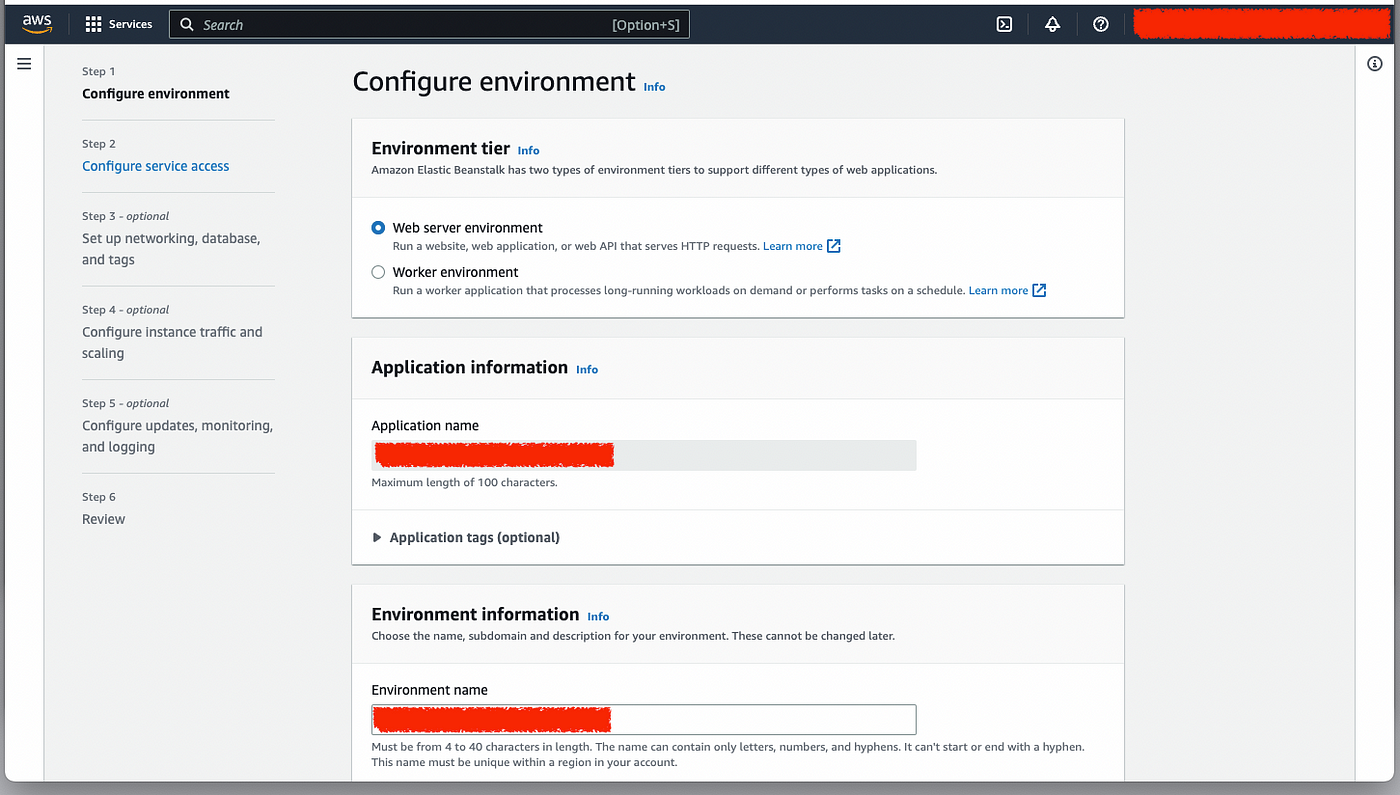
Task: Click Learn more for Web server environment
Action: pyautogui.click(x=793, y=246)
